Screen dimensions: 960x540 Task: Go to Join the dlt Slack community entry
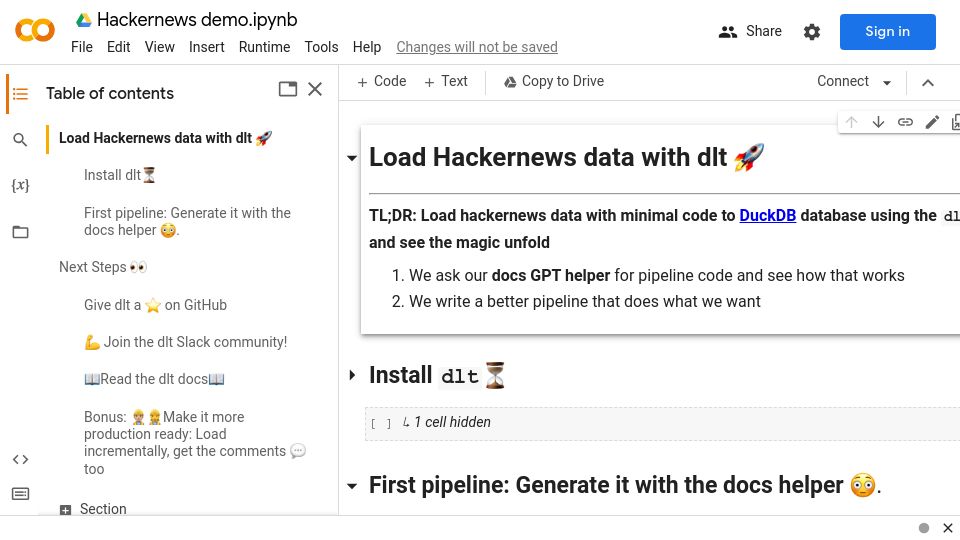[x=186, y=342]
